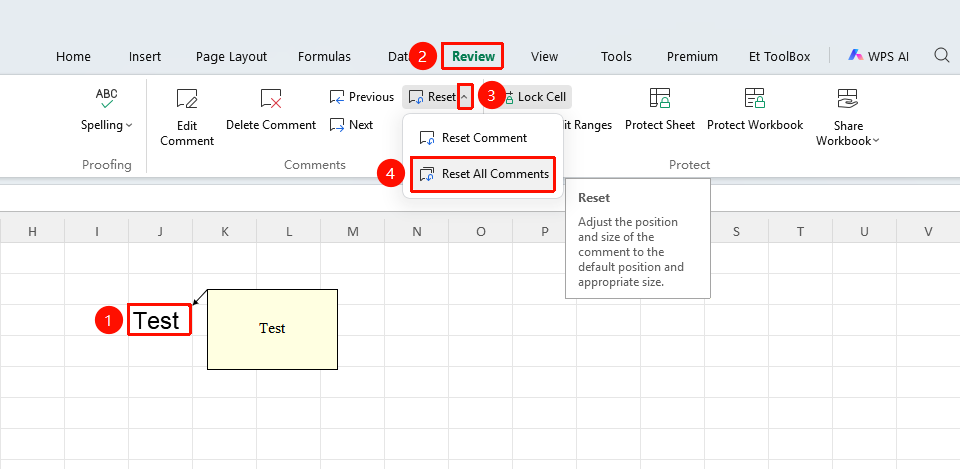Click the formula bar input

click(x=480, y=198)
